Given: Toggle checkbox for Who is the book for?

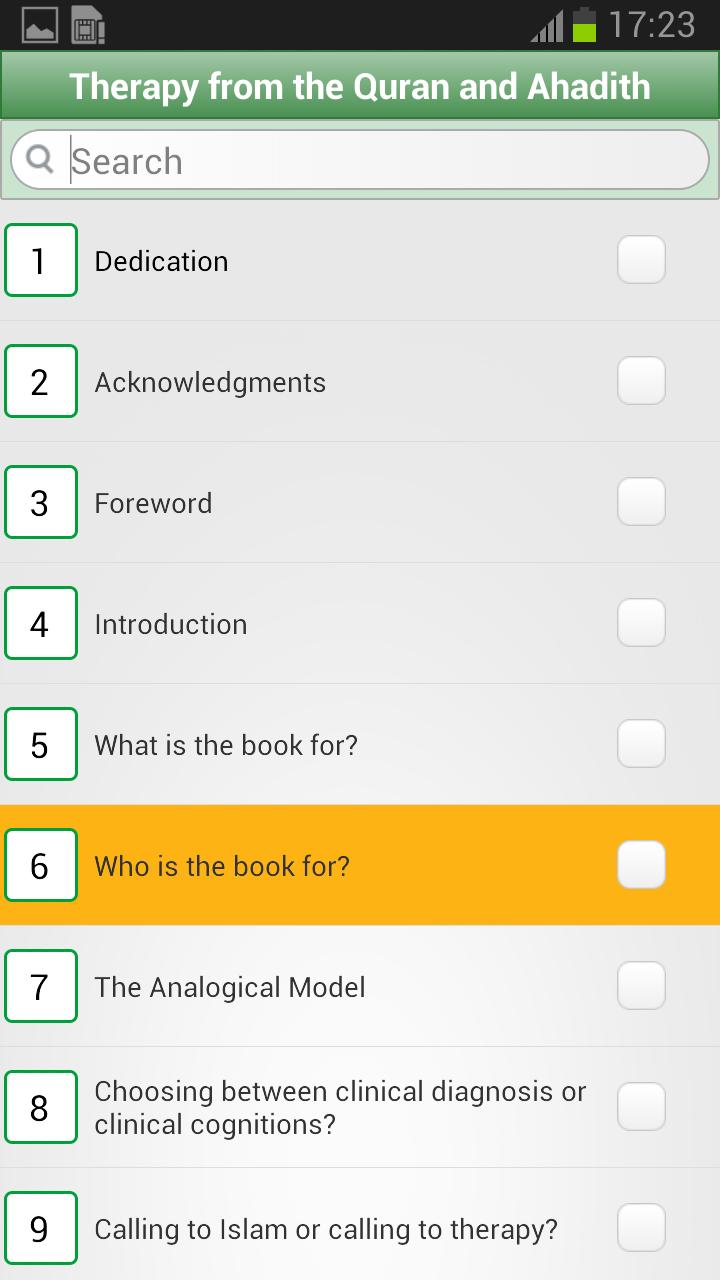Looking at the screenshot, I should [641, 865].
